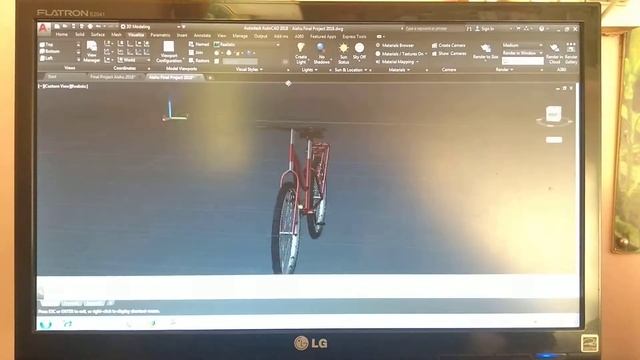
Task: Expand the Render panel
Action: [x=504, y=69]
